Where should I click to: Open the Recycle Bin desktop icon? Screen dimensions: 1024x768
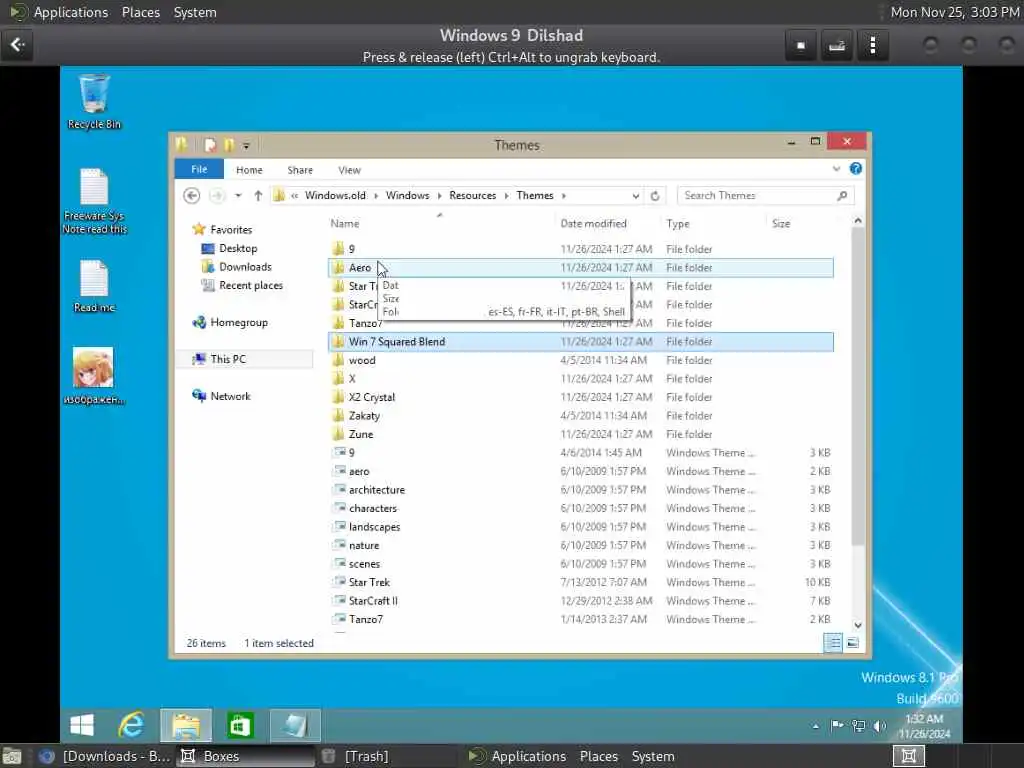94,102
